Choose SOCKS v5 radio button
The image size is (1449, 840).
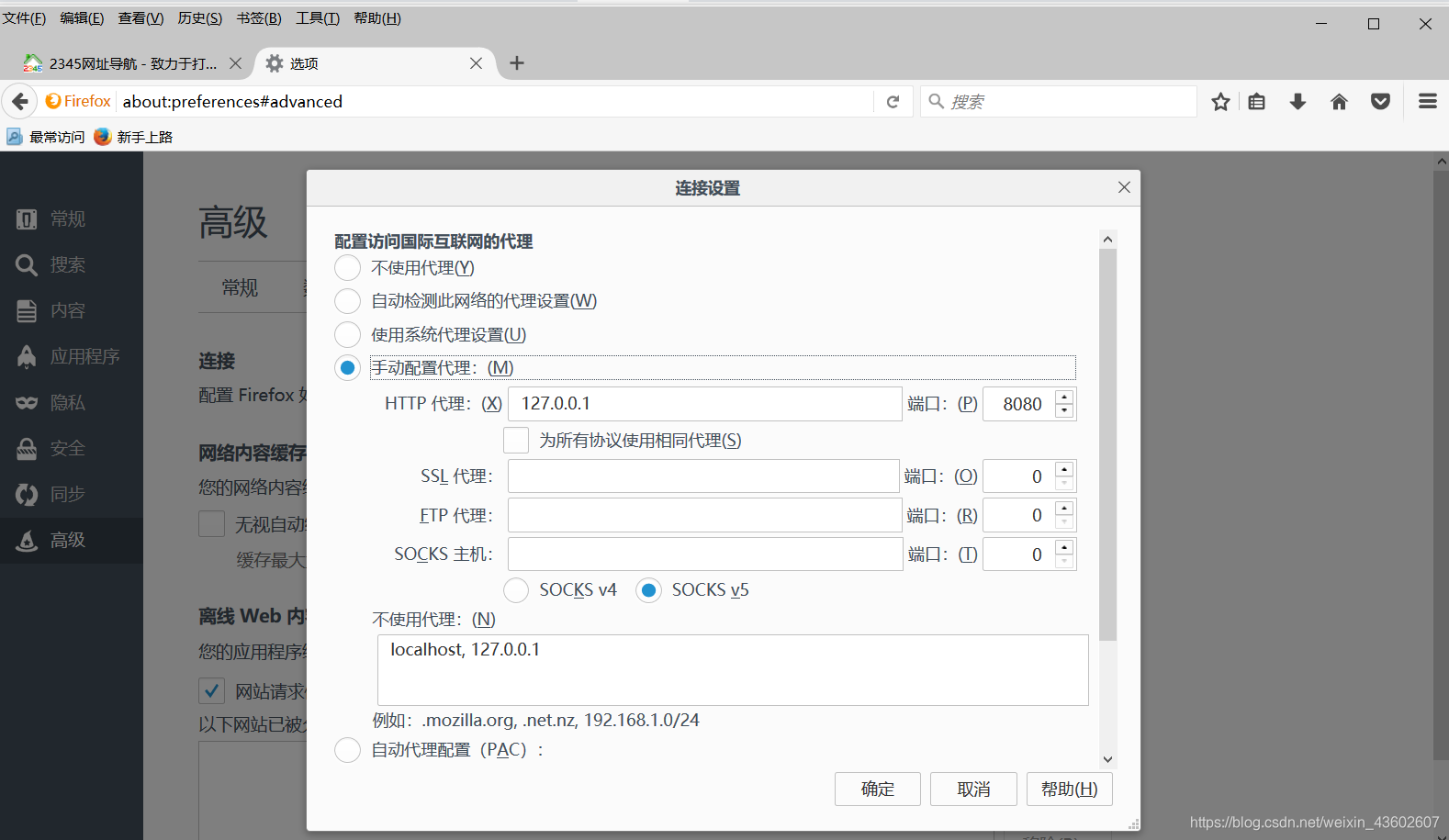[648, 590]
